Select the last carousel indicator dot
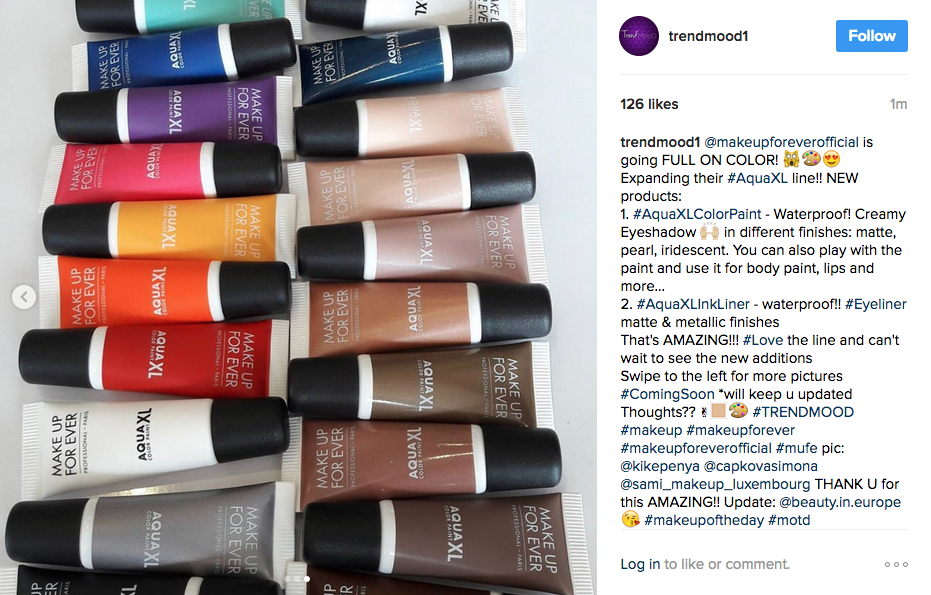Viewport: 931px width, 595px height. (x=307, y=579)
